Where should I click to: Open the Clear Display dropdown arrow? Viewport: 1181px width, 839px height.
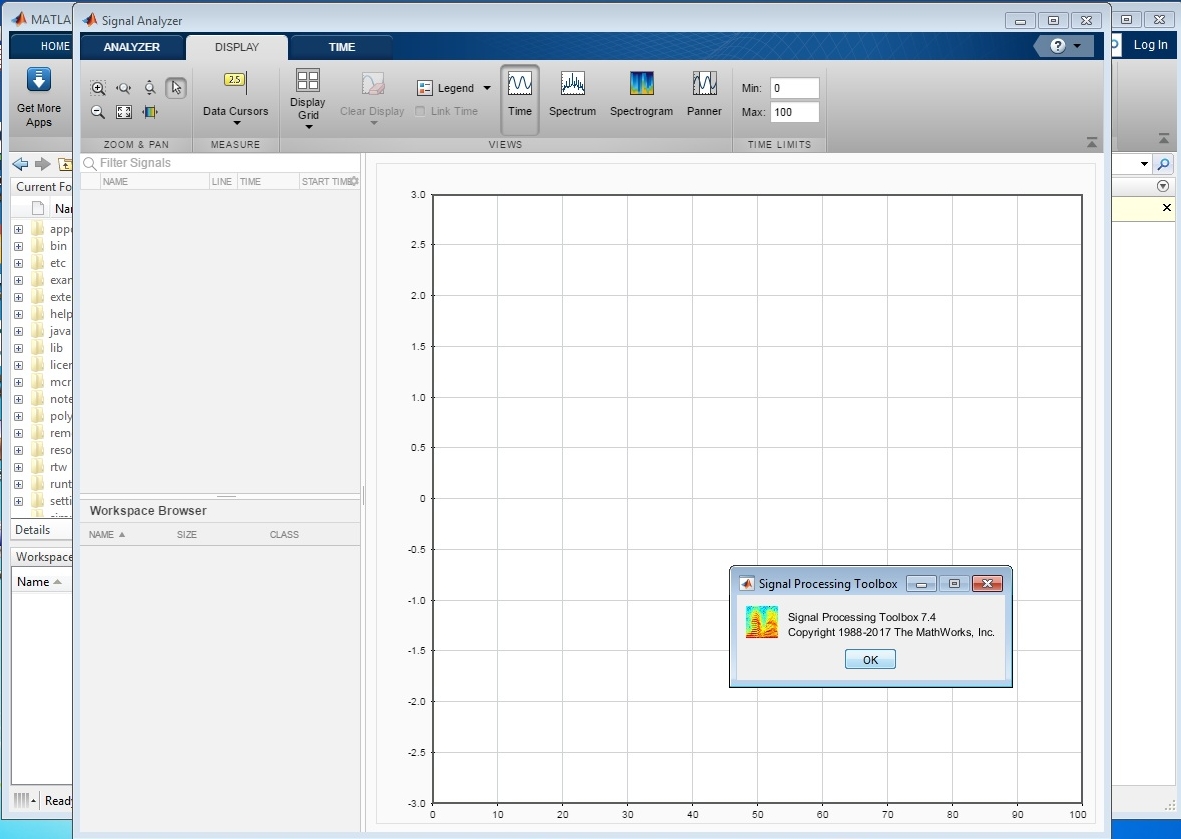click(x=373, y=123)
